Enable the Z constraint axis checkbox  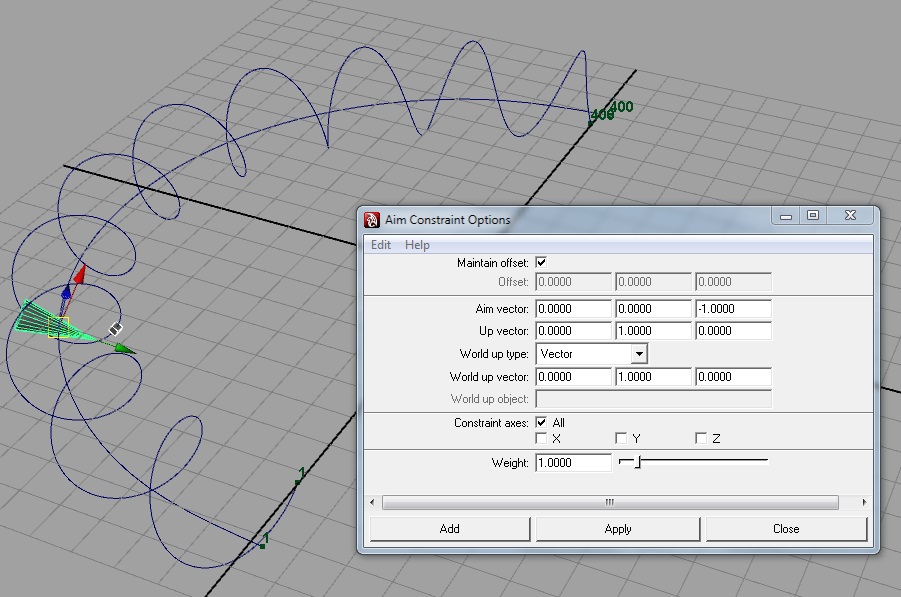tap(700, 438)
